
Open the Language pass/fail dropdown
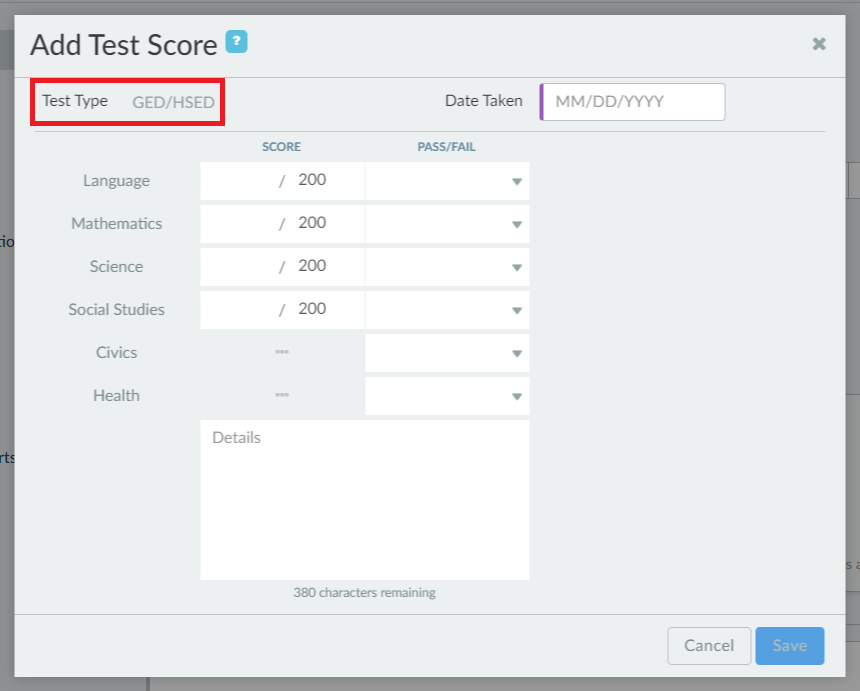447,181
